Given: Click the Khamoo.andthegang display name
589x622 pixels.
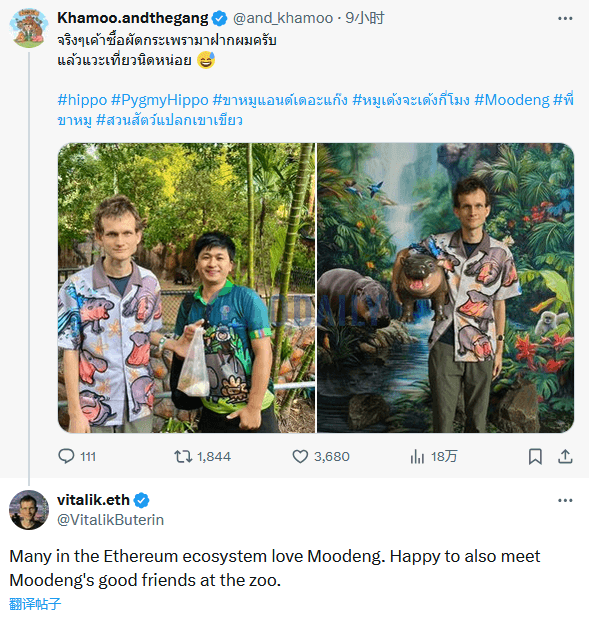Looking at the screenshot, I should 132,18.
